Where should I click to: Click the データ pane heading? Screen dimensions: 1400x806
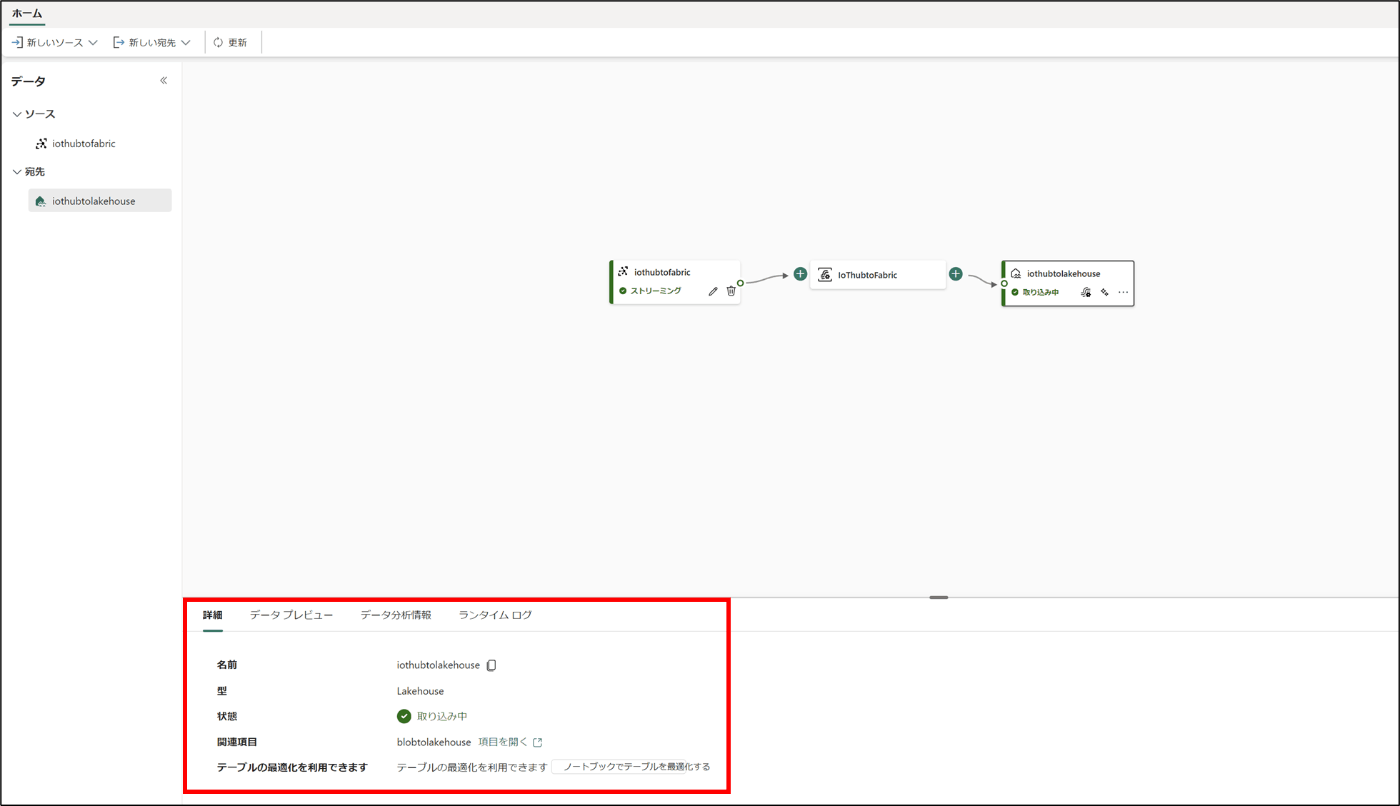[28, 81]
